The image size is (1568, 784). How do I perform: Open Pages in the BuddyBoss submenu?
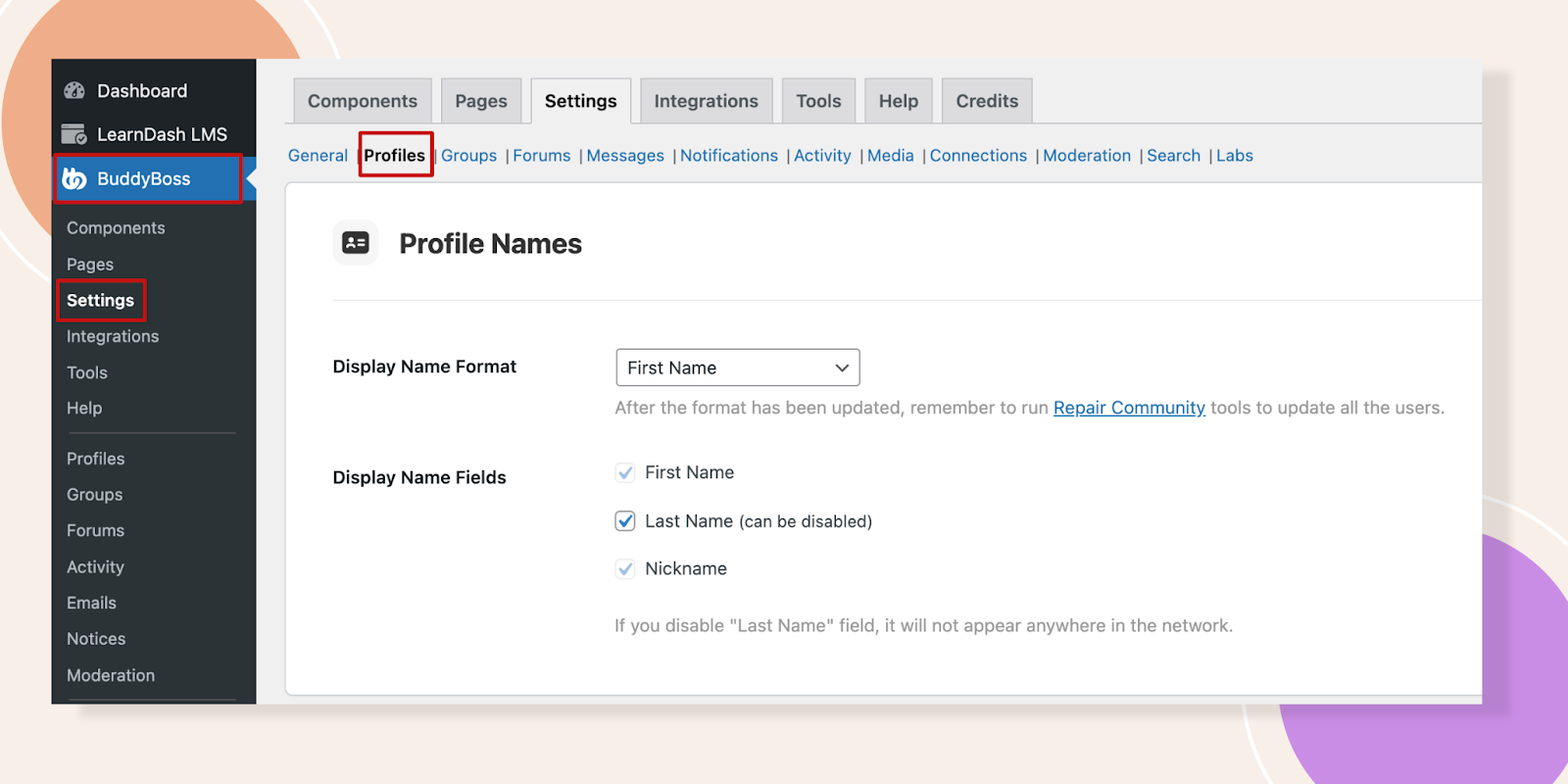coord(90,265)
